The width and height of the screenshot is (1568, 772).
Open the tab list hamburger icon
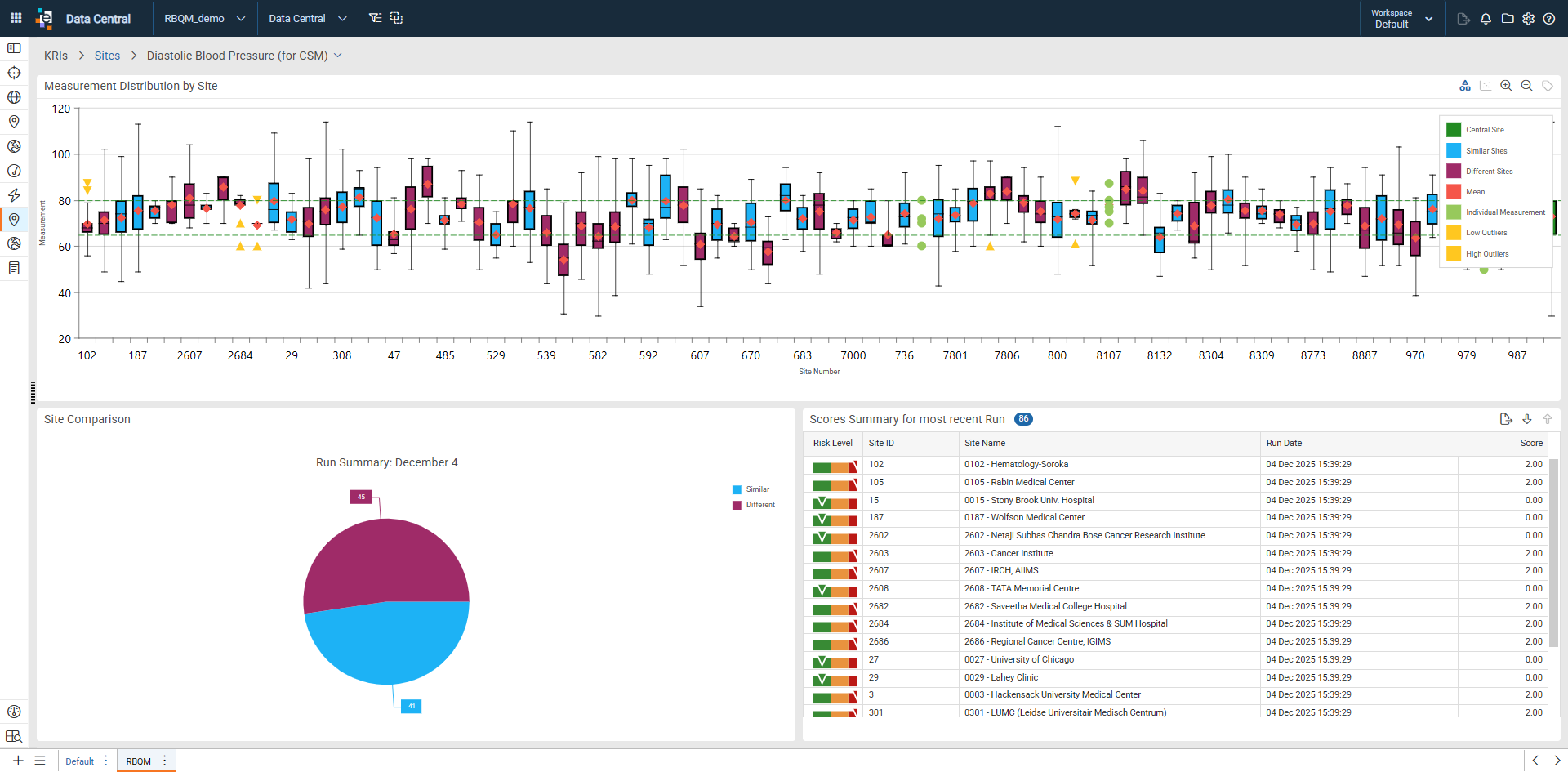(x=40, y=761)
